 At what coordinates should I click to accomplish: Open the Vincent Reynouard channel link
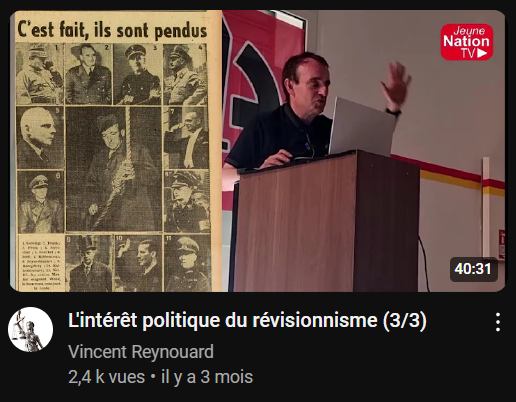tap(141, 352)
